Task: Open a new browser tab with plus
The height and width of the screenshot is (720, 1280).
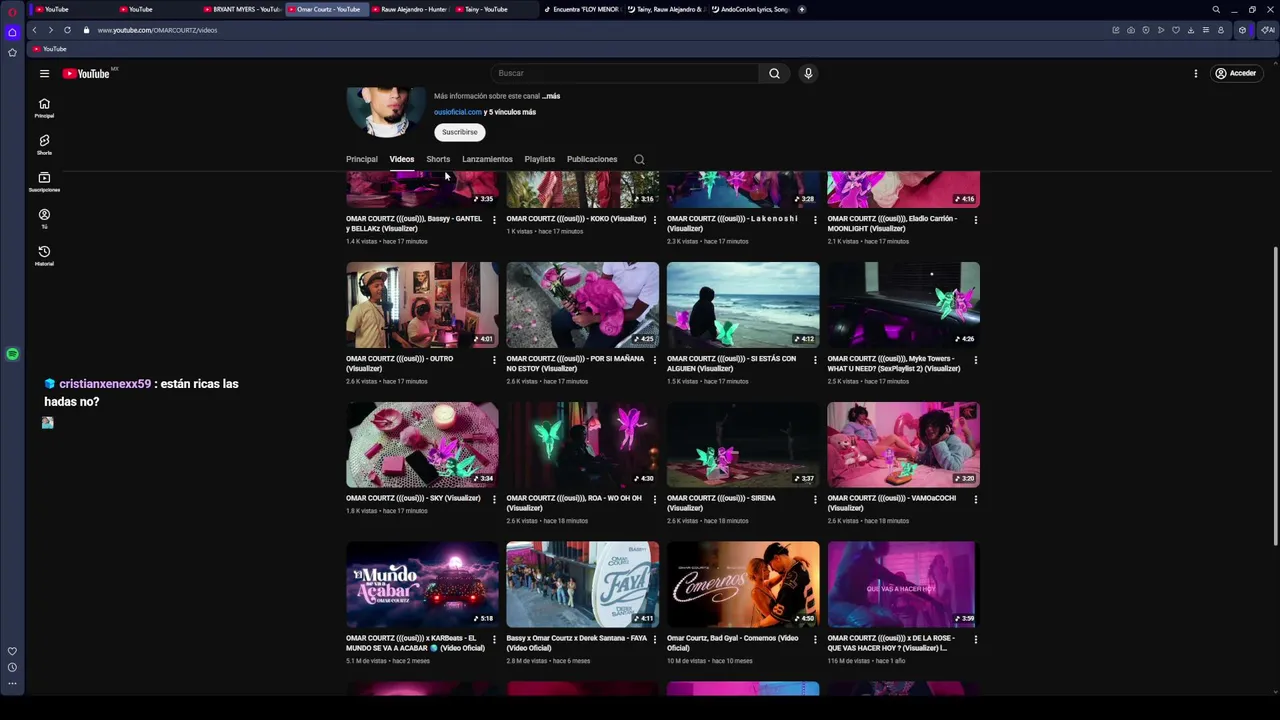Action: point(802,9)
